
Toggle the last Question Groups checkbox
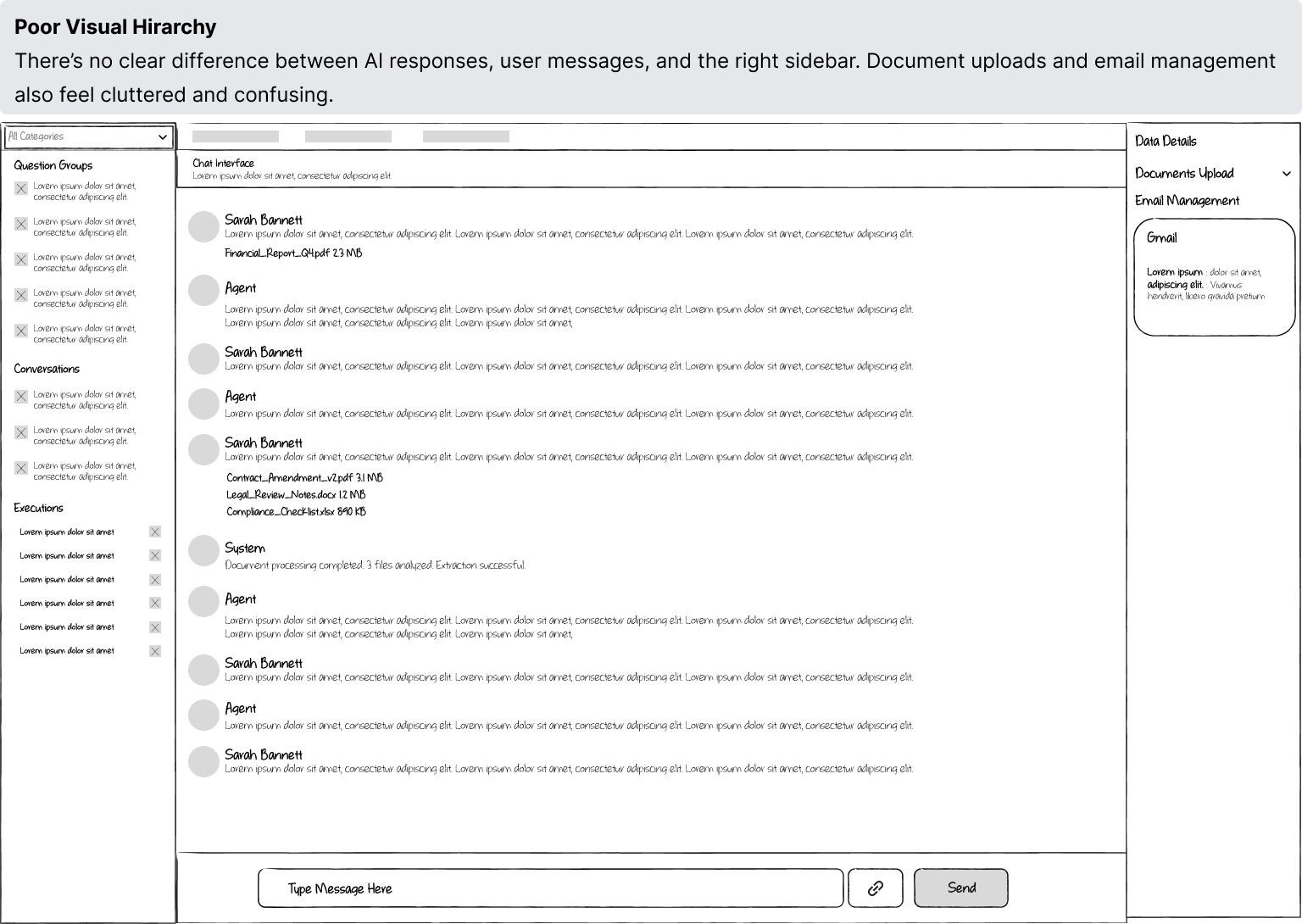(x=21, y=331)
